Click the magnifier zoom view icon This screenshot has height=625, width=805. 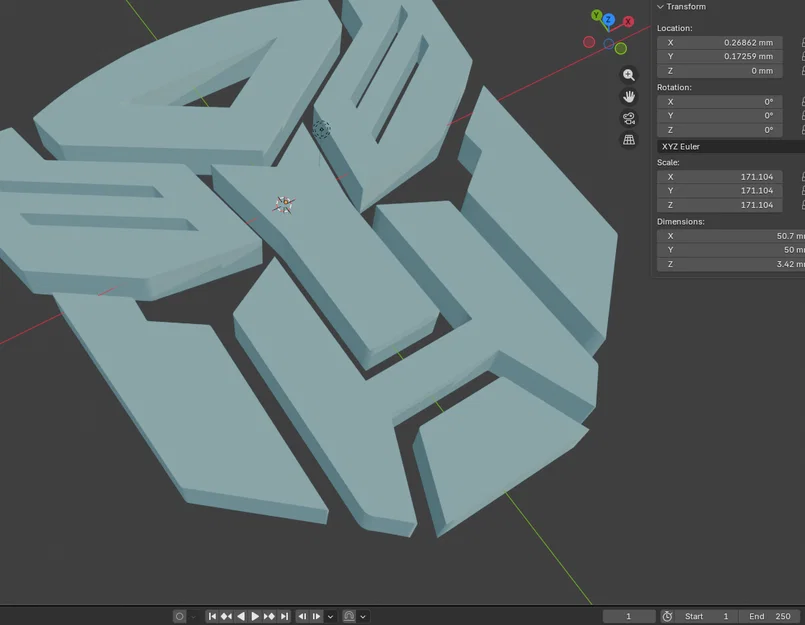click(628, 75)
